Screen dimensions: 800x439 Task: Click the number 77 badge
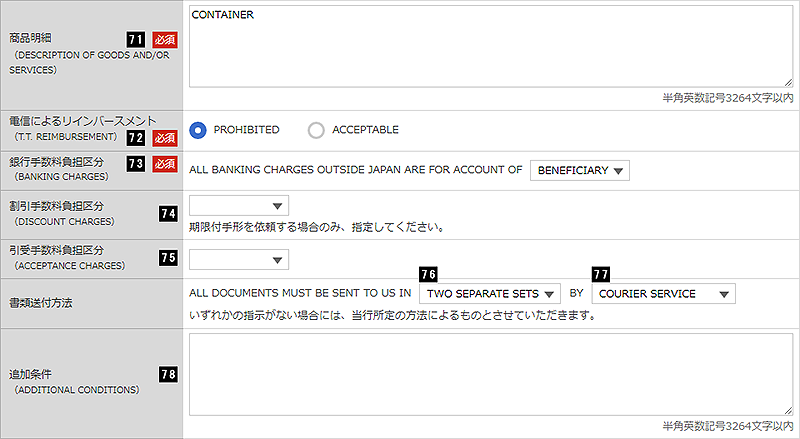pyautogui.click(x=600, y=274)
